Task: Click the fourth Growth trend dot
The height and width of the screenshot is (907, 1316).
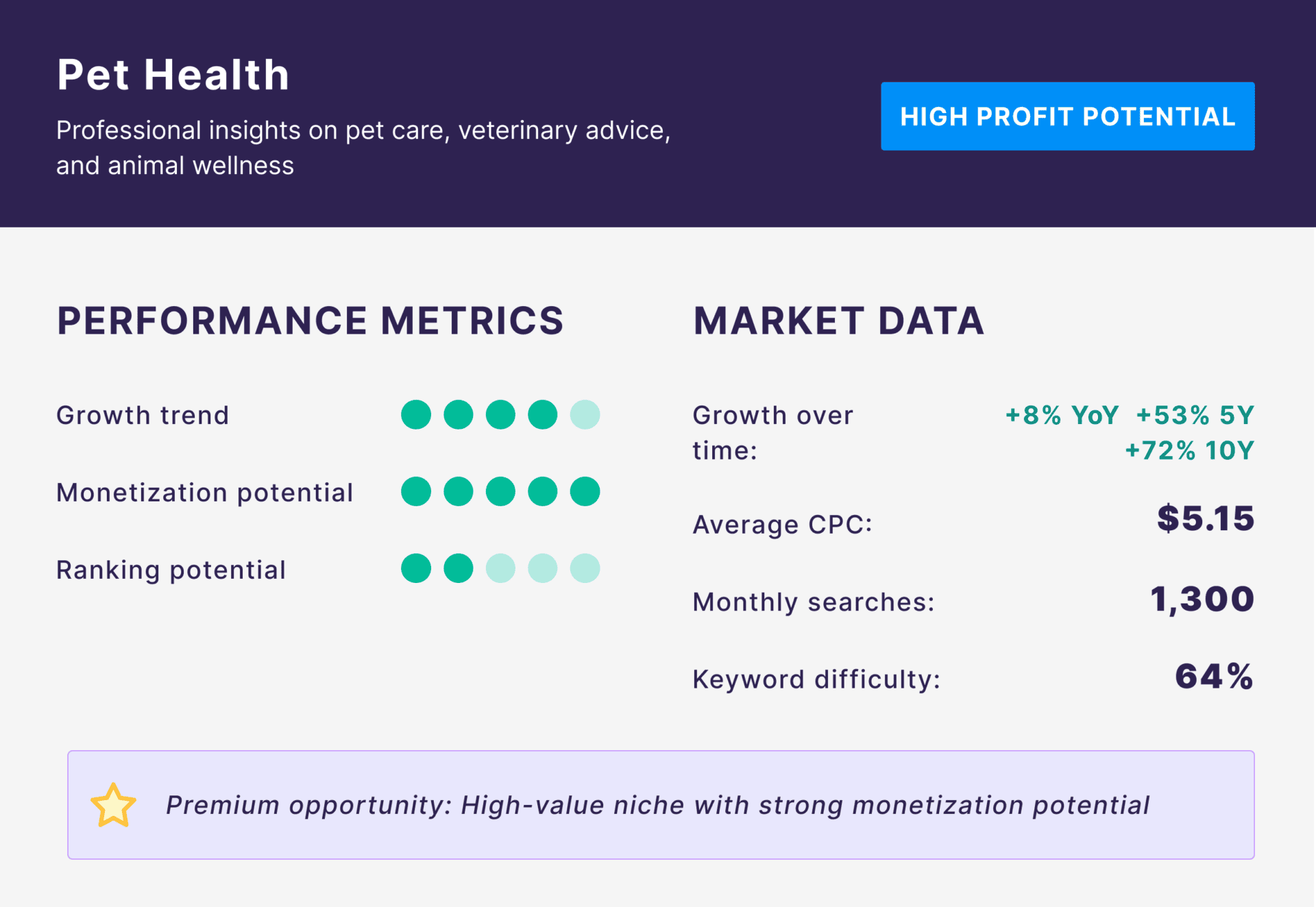Action: click(542, 414)
